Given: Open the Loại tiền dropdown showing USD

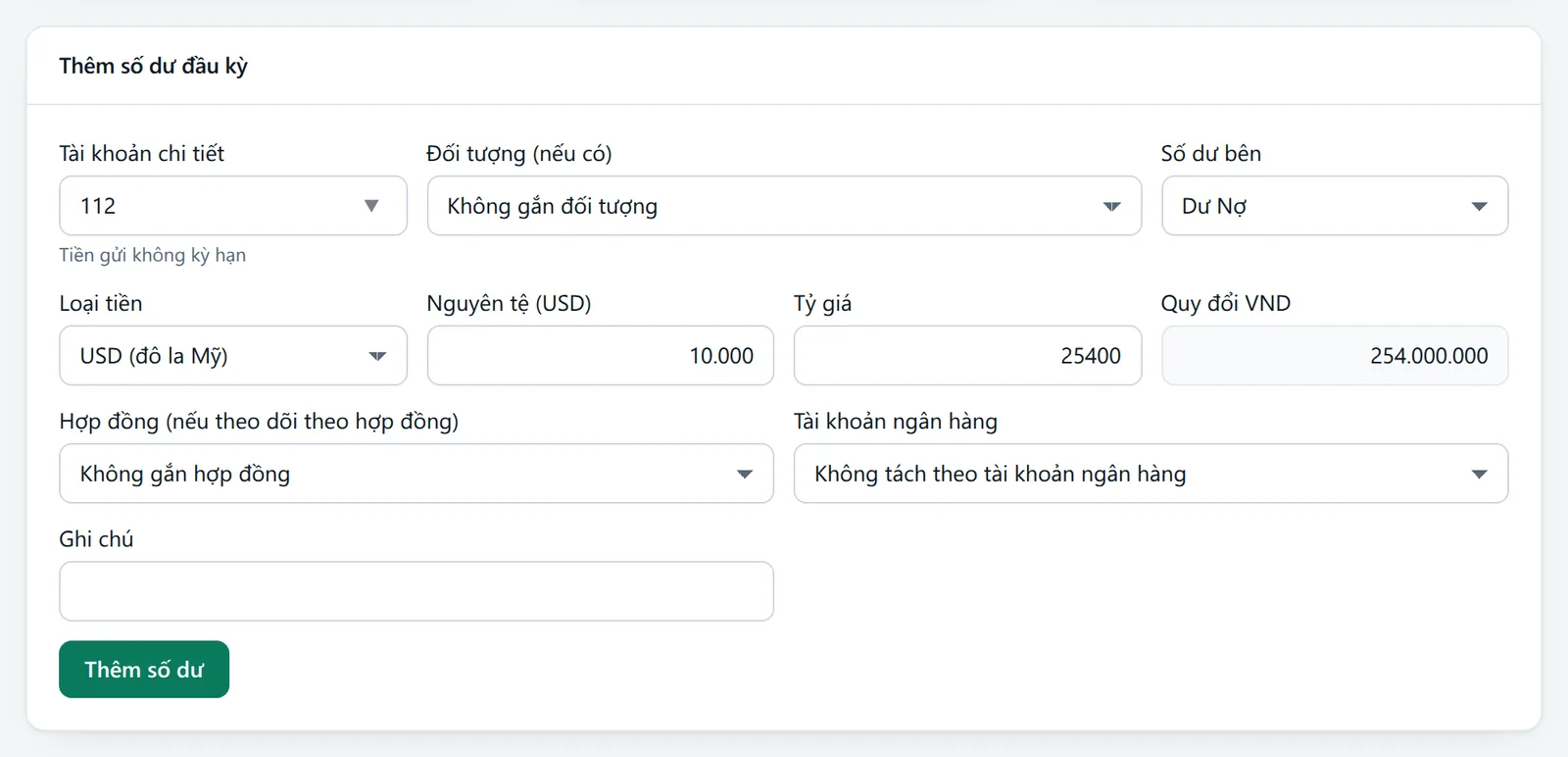Looking at the screenshot, I should 233,355.
